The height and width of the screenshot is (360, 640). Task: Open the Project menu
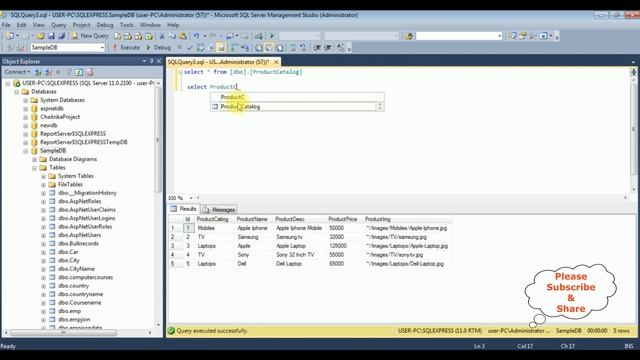point(81,25)
